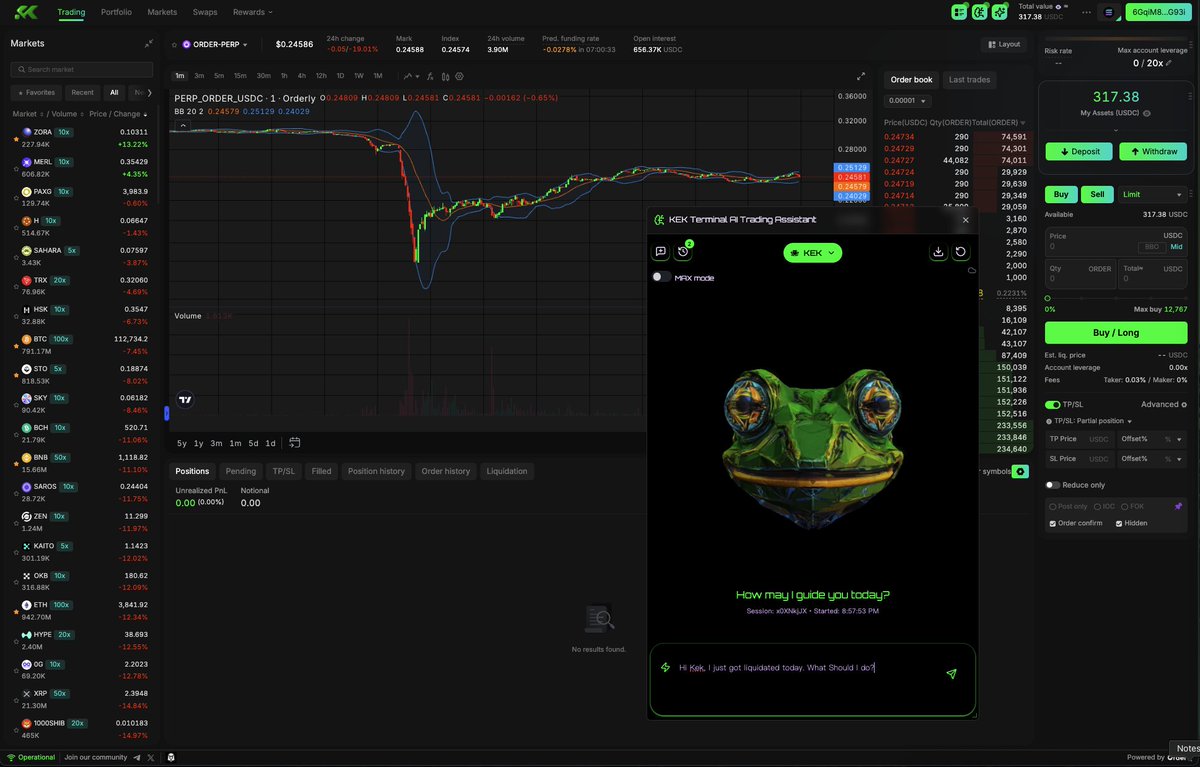The width and height of the screenshot is (1200, 767).
Task: Select the Liquidation tab
Action: point(507,471)
